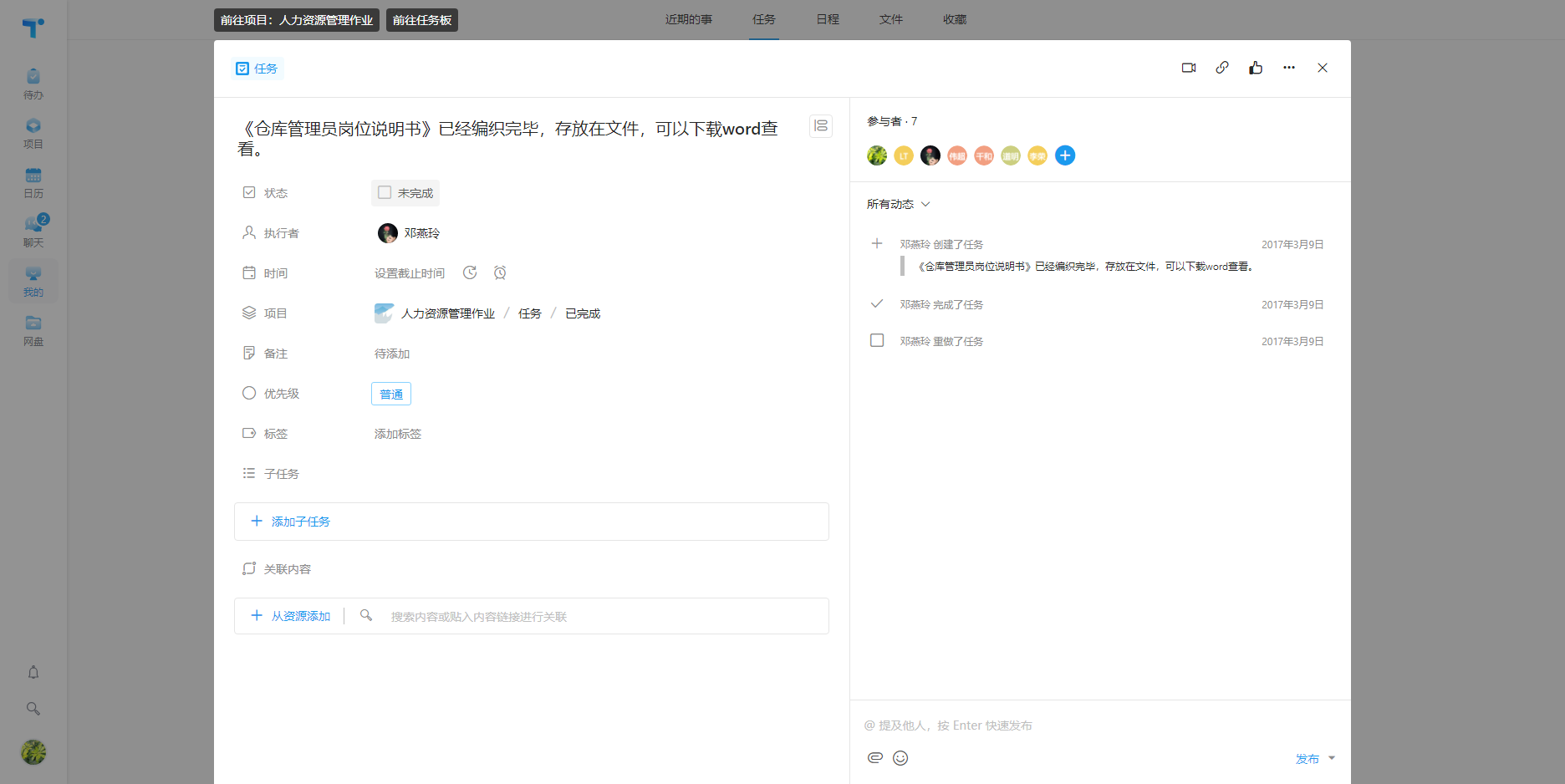Change executor 邓燕玲
This screenshot has width=1565, height=784.
coord(409,233)
